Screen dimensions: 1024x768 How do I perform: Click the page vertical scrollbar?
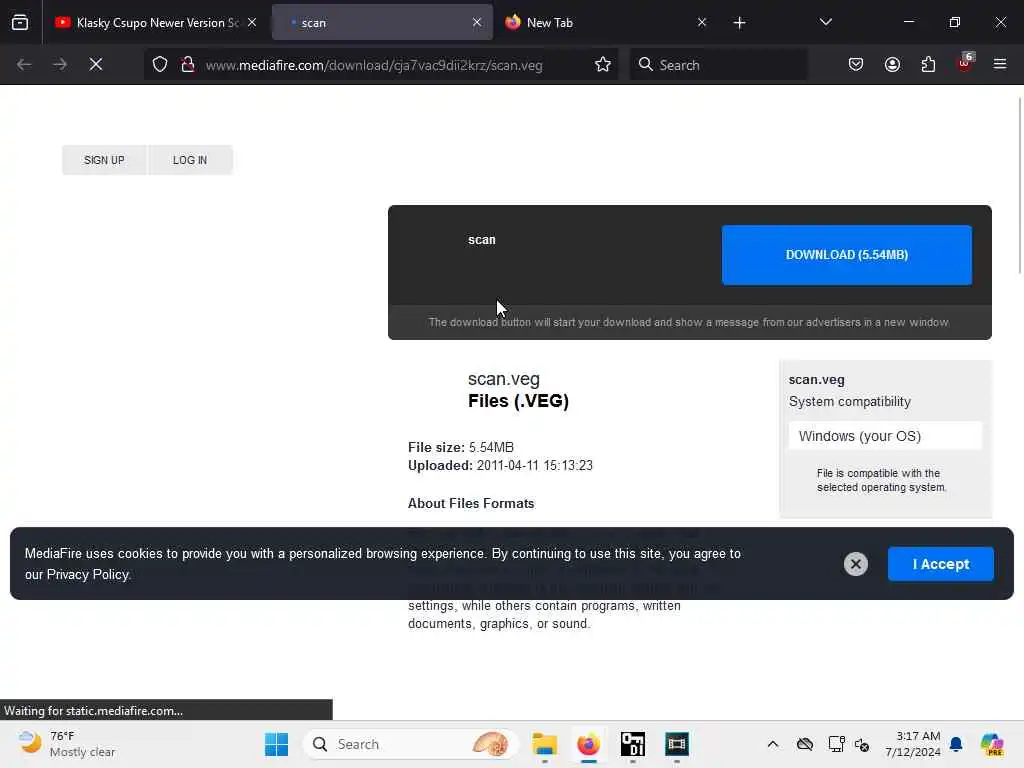pos(1019,186)
